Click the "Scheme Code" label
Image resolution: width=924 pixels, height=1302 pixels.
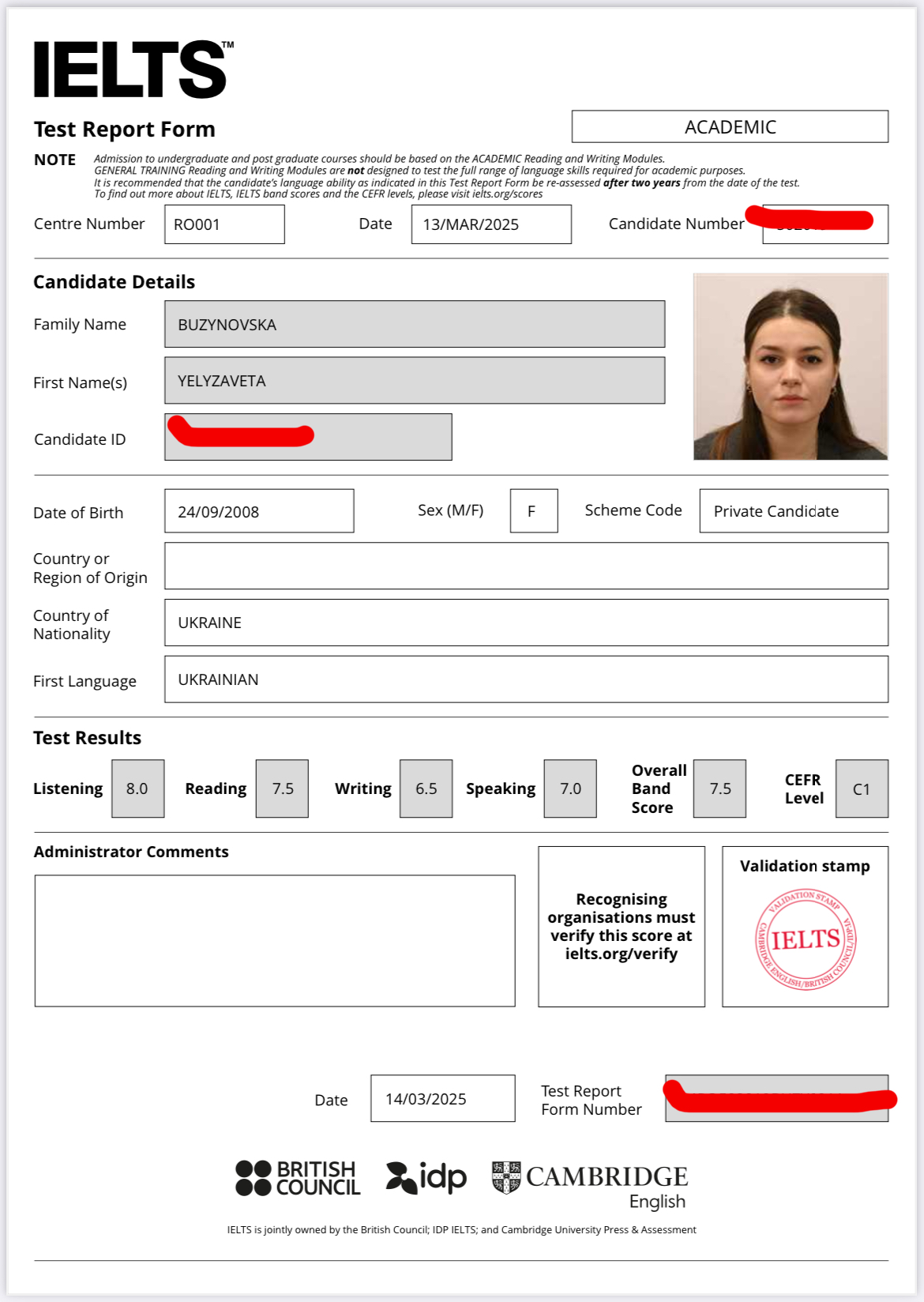pos(633,510)
